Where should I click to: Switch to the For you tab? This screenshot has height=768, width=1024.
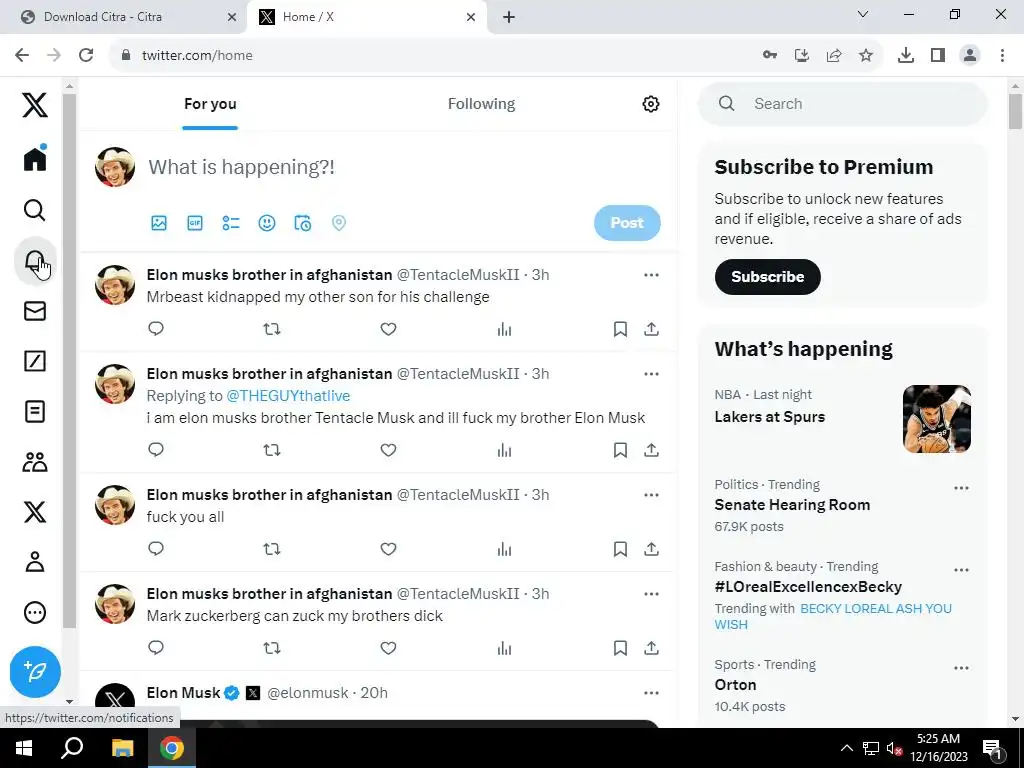(210, 104)
